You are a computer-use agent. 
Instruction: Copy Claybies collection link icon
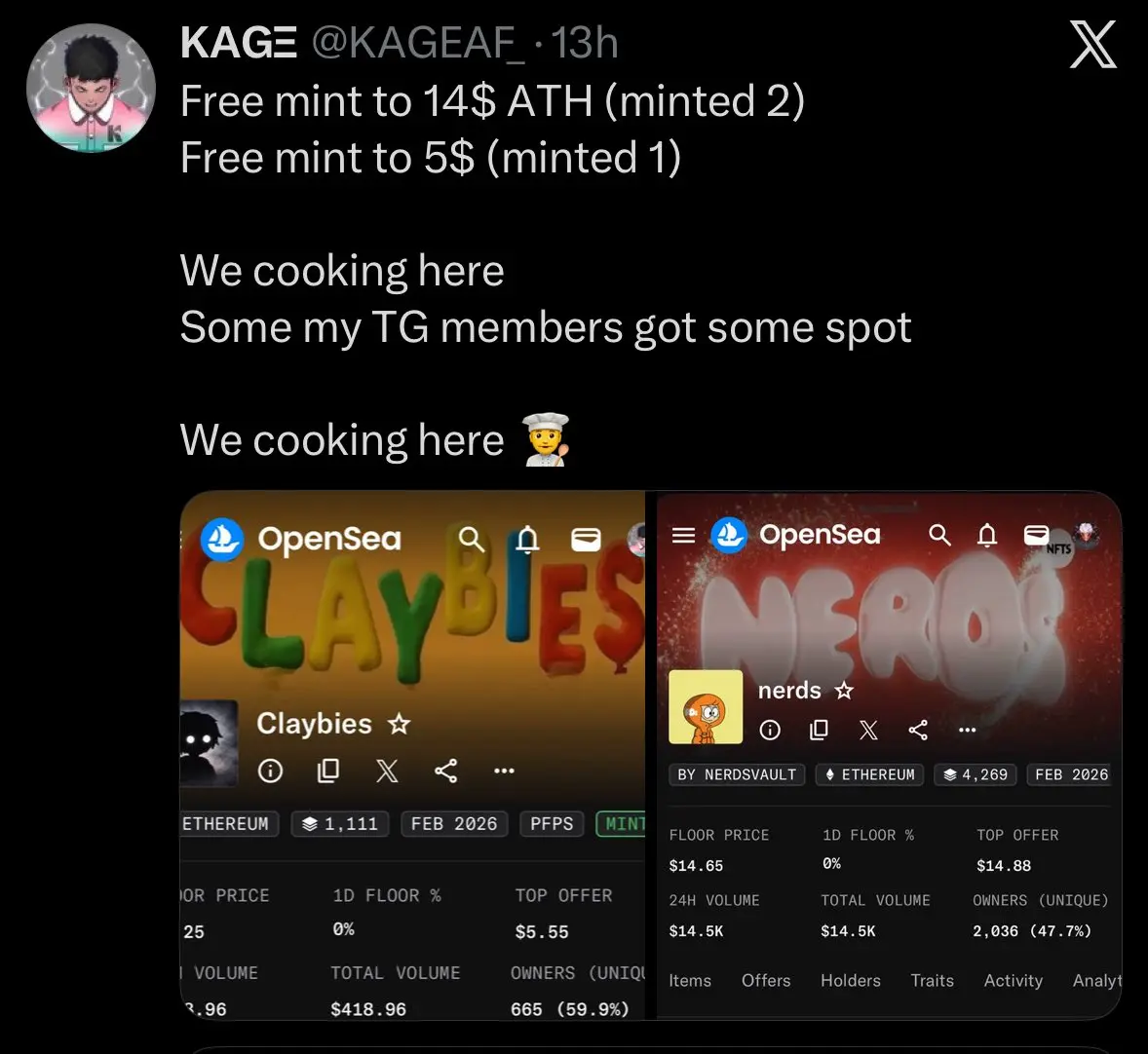point(328,771)
